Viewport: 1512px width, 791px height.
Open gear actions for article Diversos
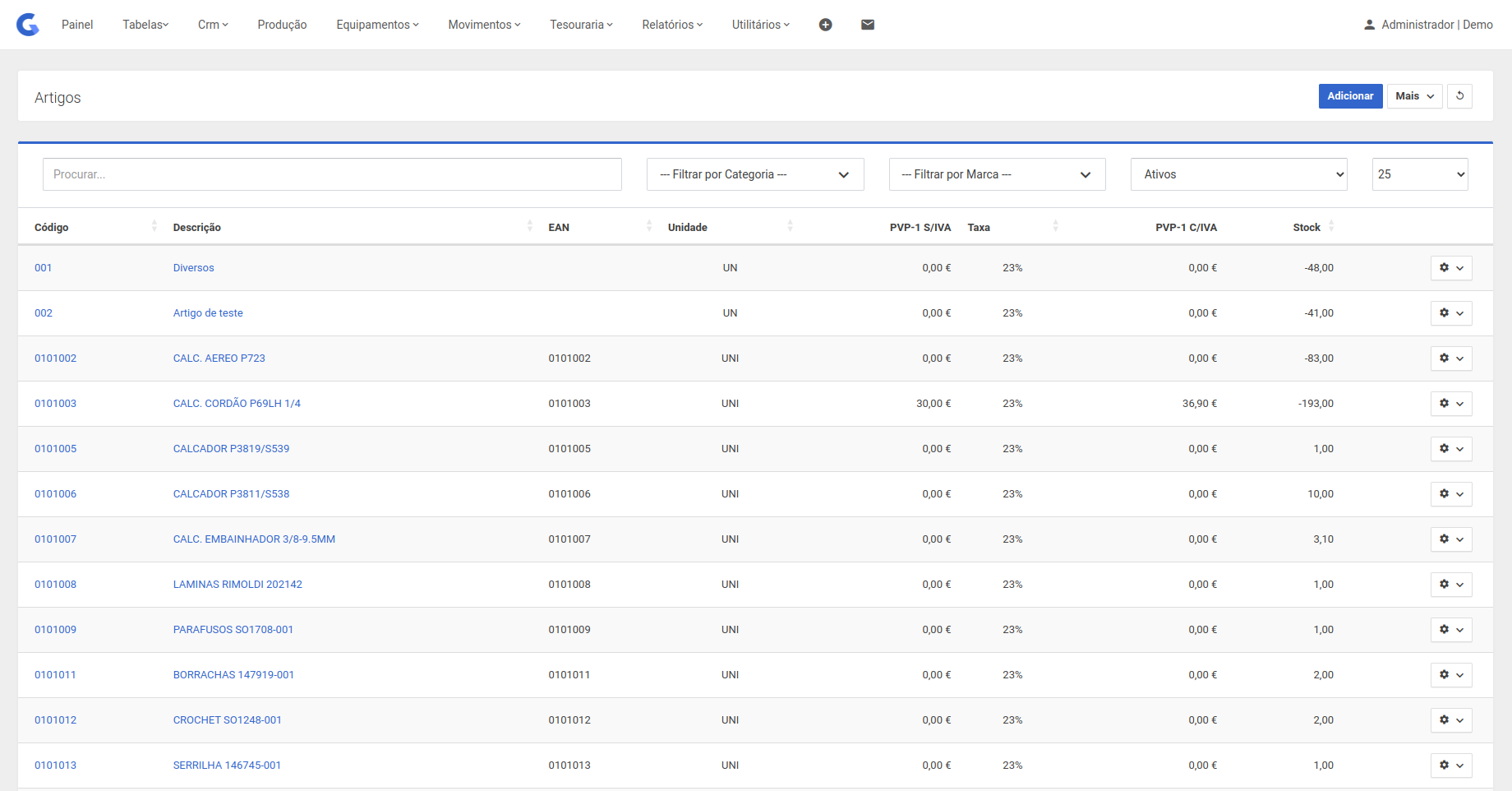tap(1450, 268)
